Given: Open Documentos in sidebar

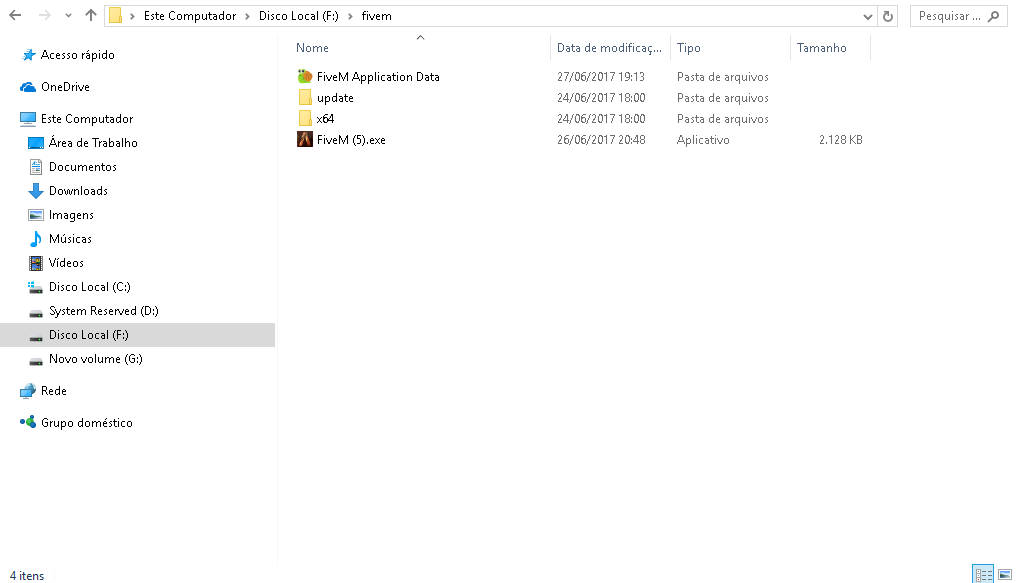Looking at the screenshot, I should 82,167.
